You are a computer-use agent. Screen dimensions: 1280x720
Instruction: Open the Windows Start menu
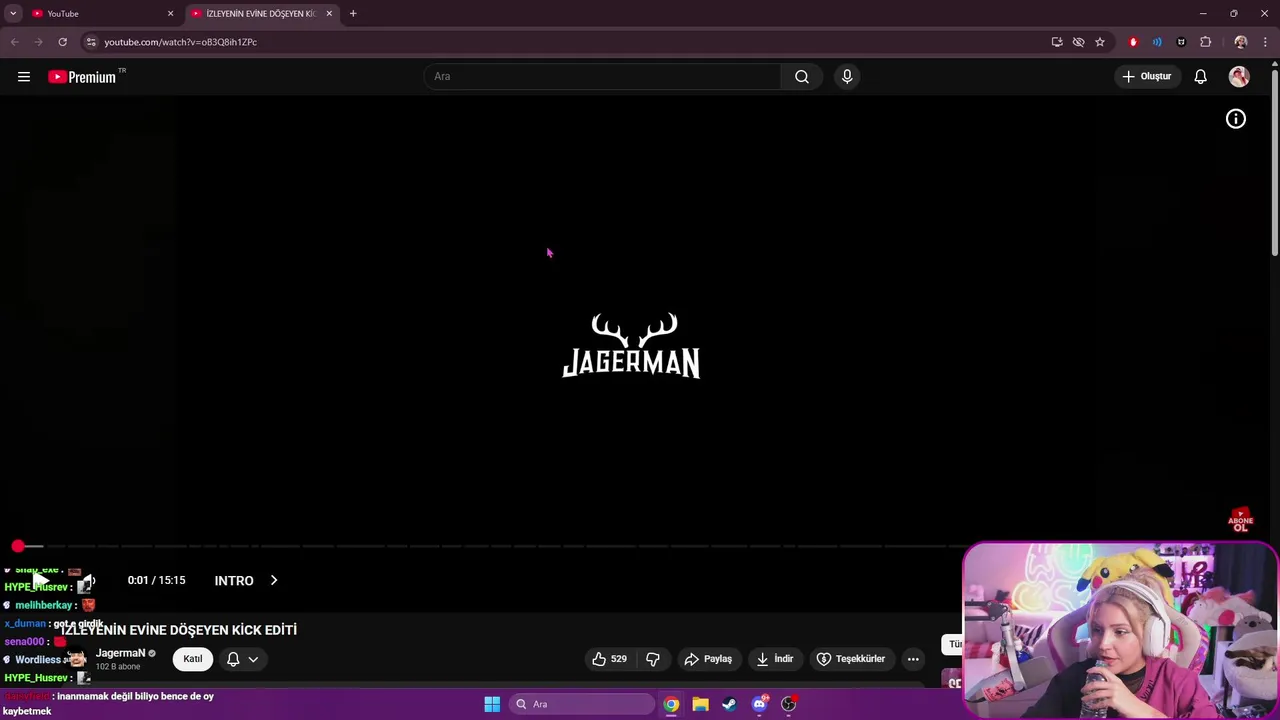[x=492, y=704]
